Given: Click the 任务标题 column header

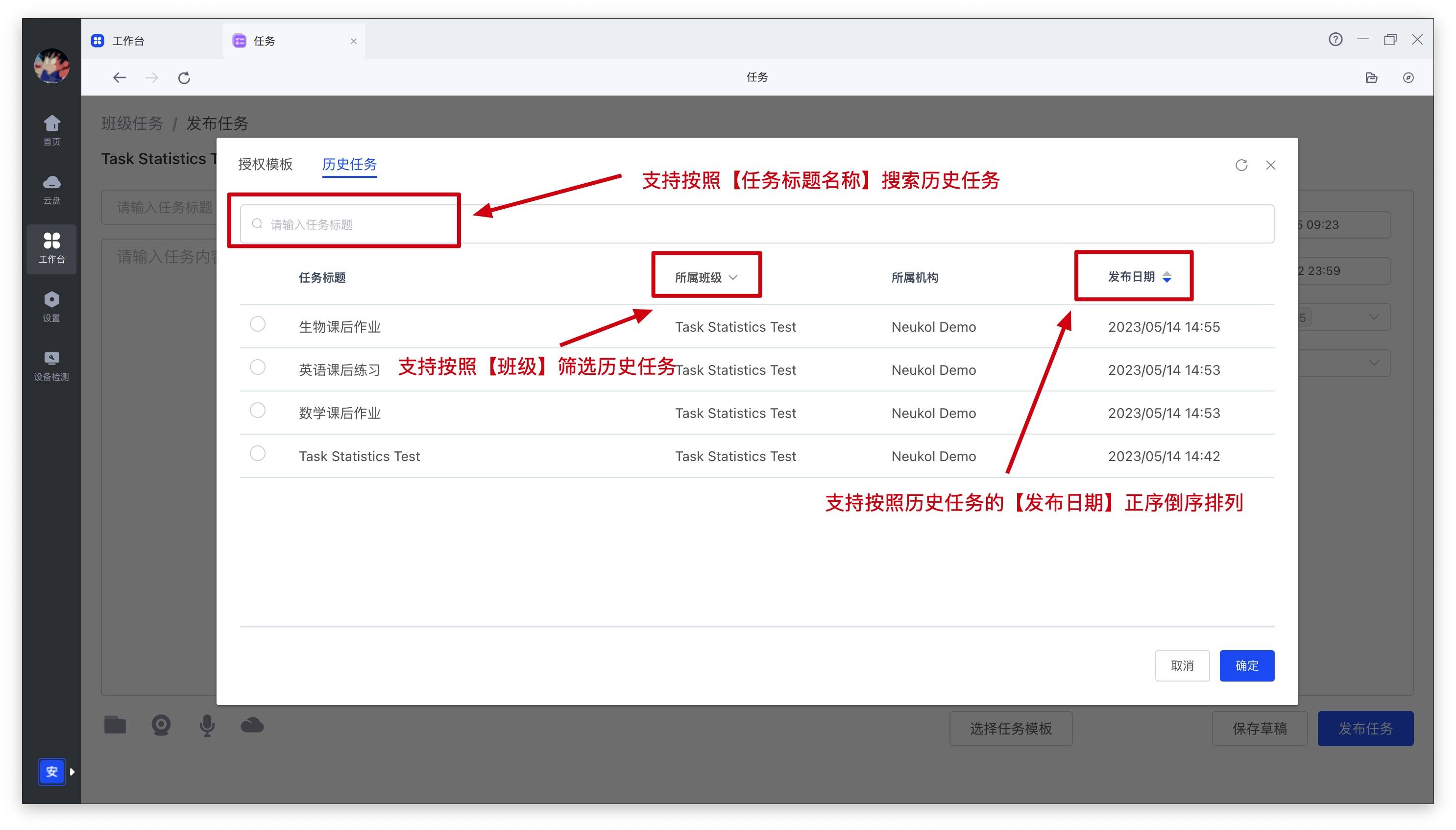Looking at the screenshot, I should coord(322,278).
